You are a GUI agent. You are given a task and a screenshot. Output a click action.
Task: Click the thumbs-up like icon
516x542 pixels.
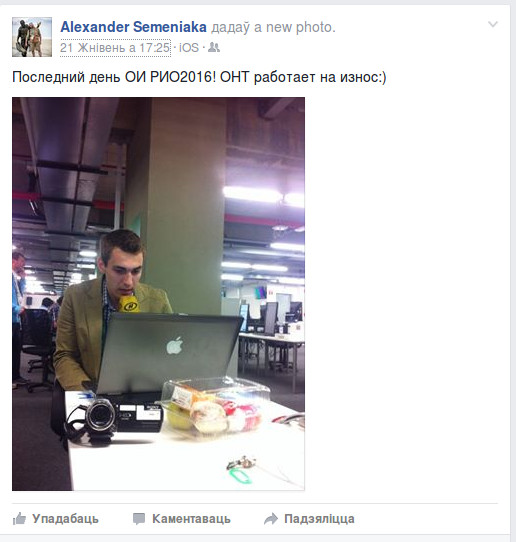pyautogui.click(x=19, y=518)
